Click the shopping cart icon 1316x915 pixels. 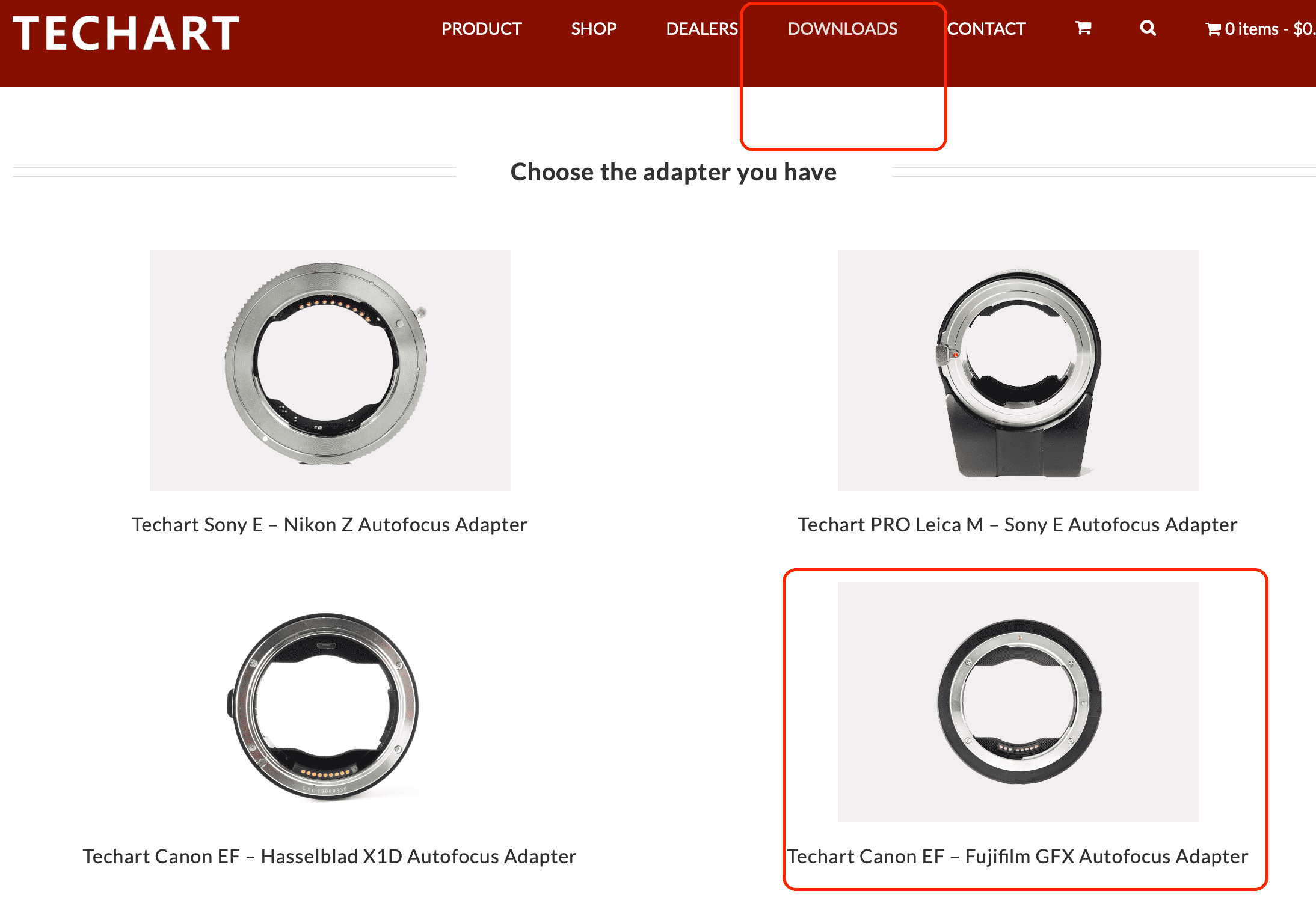point(1081,29)
